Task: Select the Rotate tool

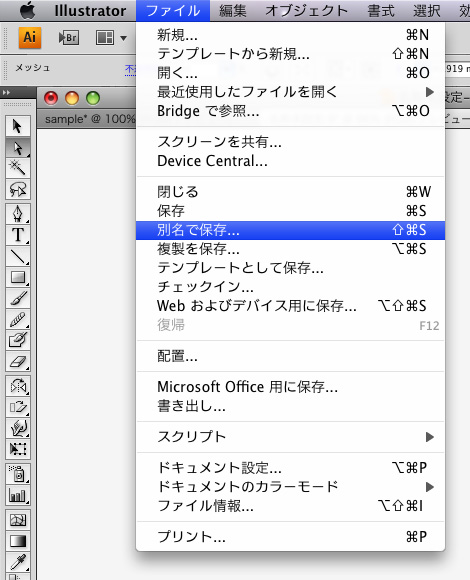Action: click(x=18, y=386)
